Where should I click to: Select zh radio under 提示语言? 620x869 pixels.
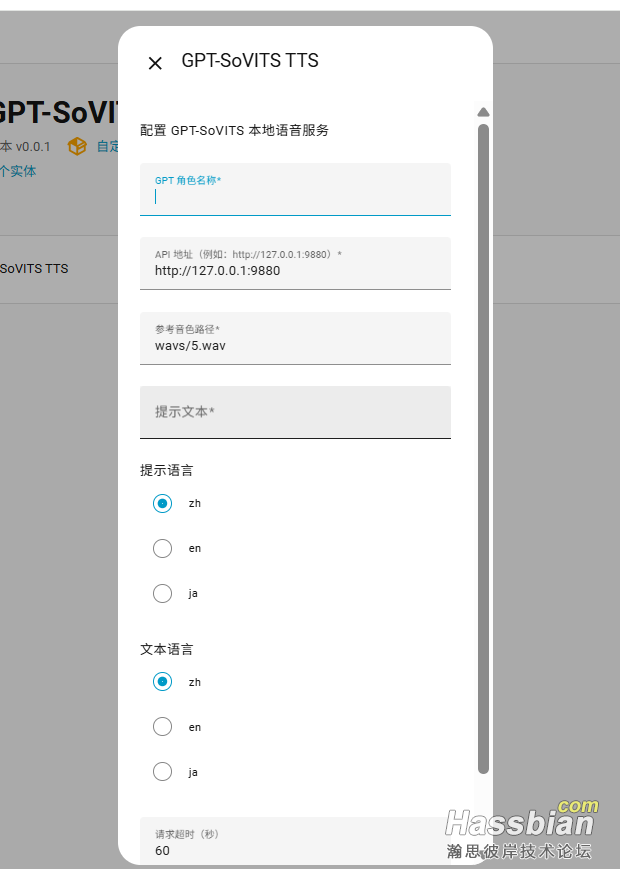pos(162,503)
